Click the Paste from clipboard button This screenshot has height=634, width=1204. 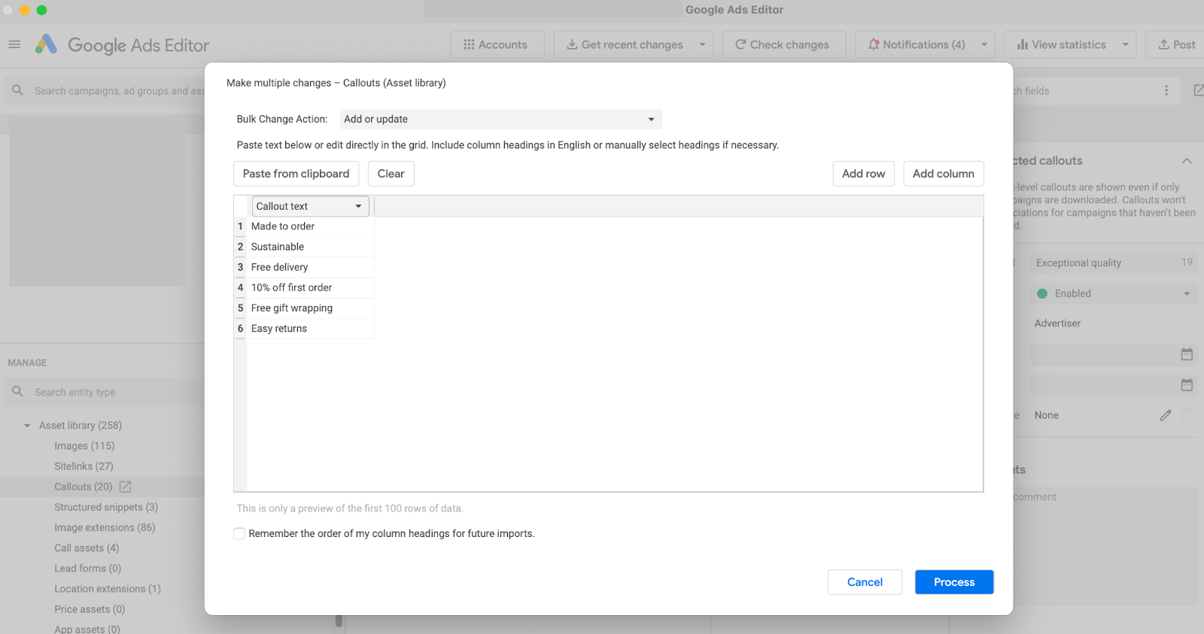pos(296,173)
